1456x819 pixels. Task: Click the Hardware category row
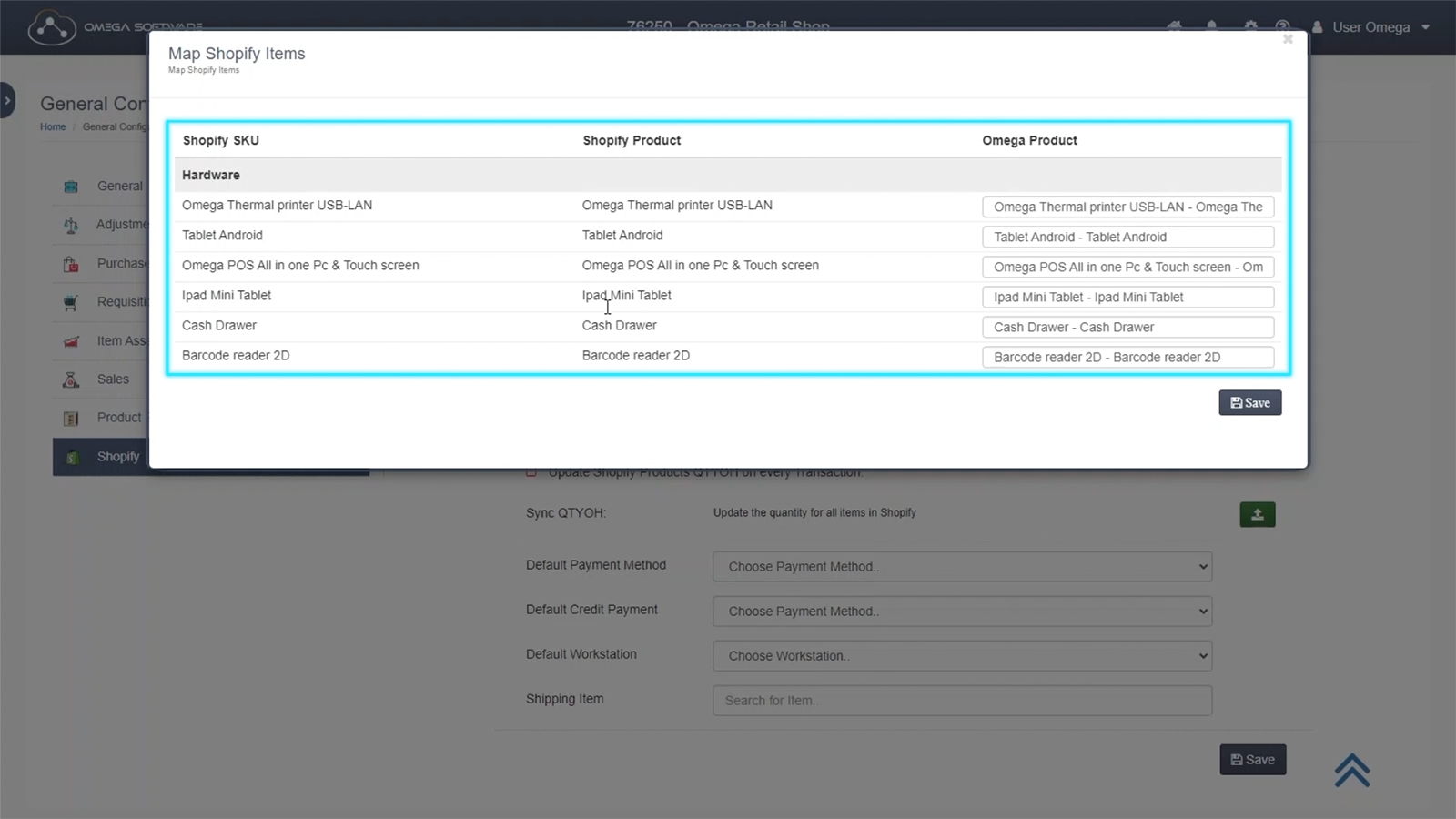728,175
